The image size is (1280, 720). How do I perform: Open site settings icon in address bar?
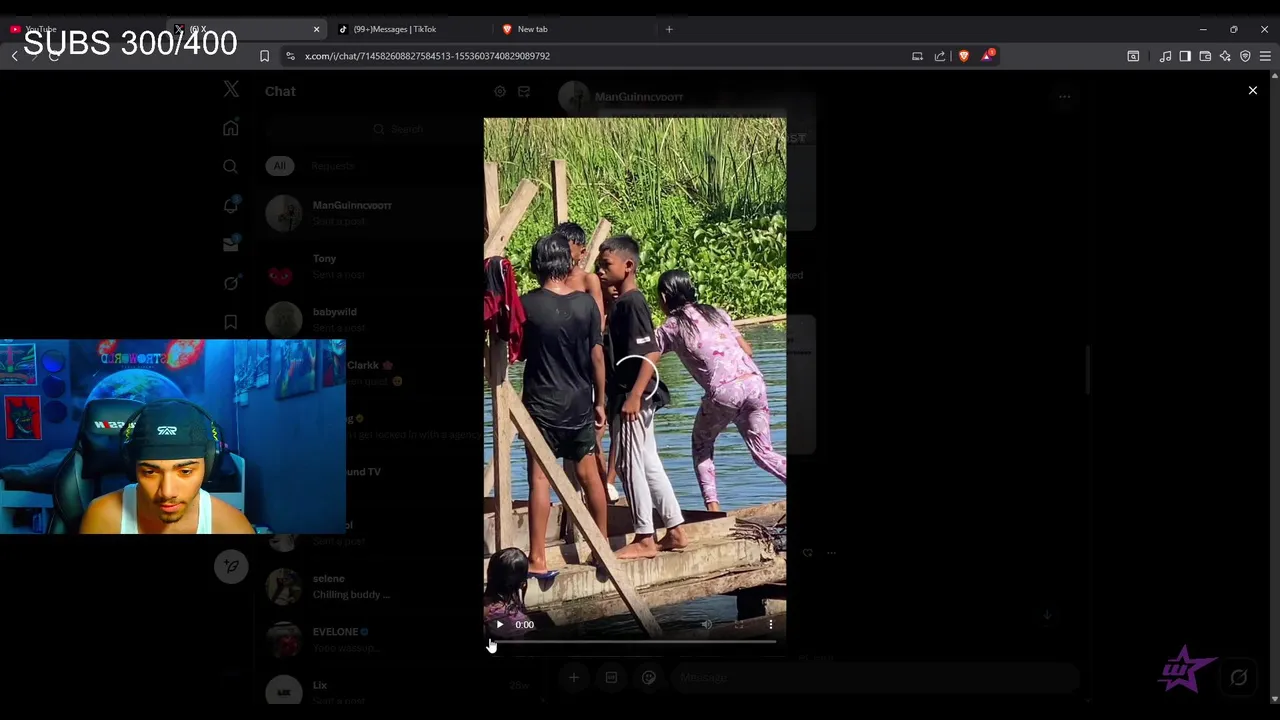[290, 56]
